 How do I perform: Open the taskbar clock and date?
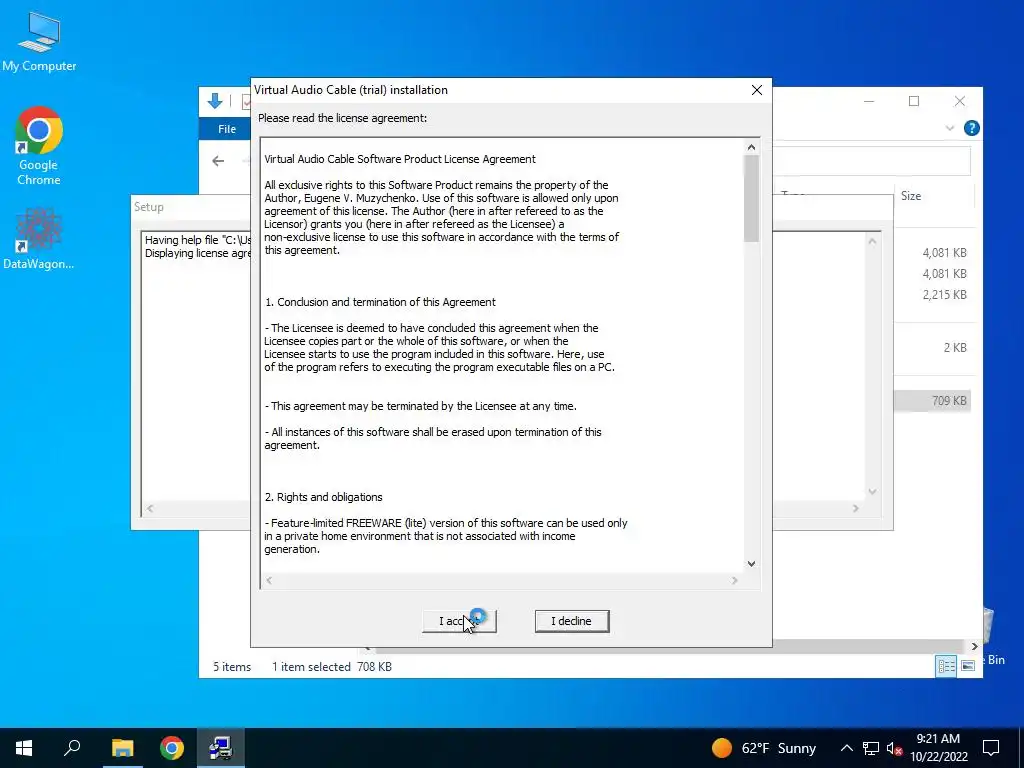[938, 748]
